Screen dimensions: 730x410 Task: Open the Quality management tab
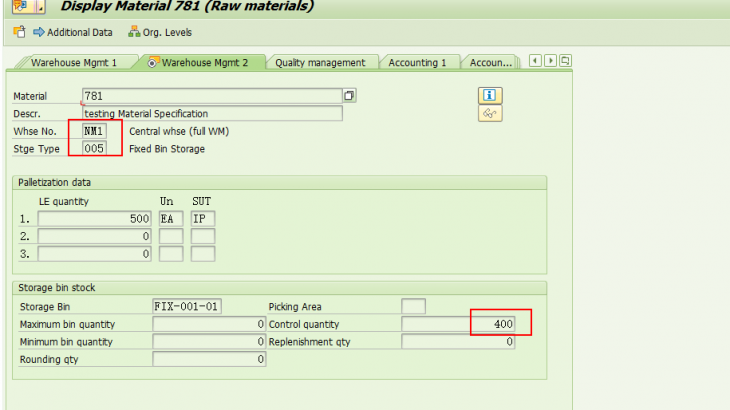click(x=320, y=62)
